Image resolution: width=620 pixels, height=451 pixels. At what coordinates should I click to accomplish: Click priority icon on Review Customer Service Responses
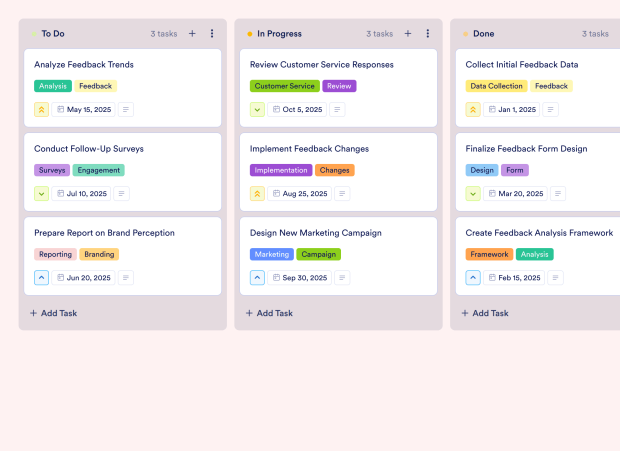click(x=257, y=109)
